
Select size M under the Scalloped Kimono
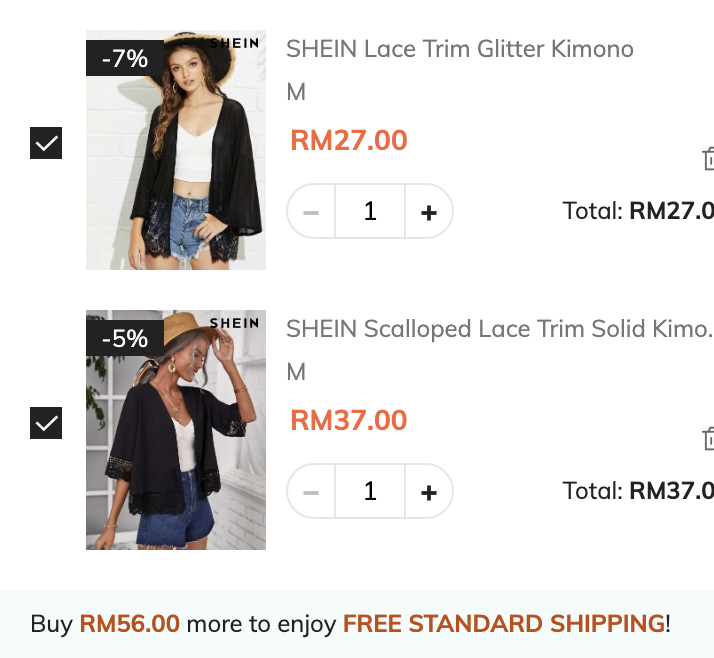tap(296, 372)
